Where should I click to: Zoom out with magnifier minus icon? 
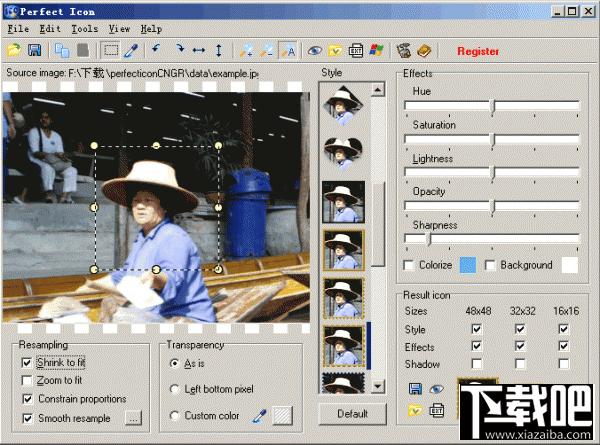point(267,51)
